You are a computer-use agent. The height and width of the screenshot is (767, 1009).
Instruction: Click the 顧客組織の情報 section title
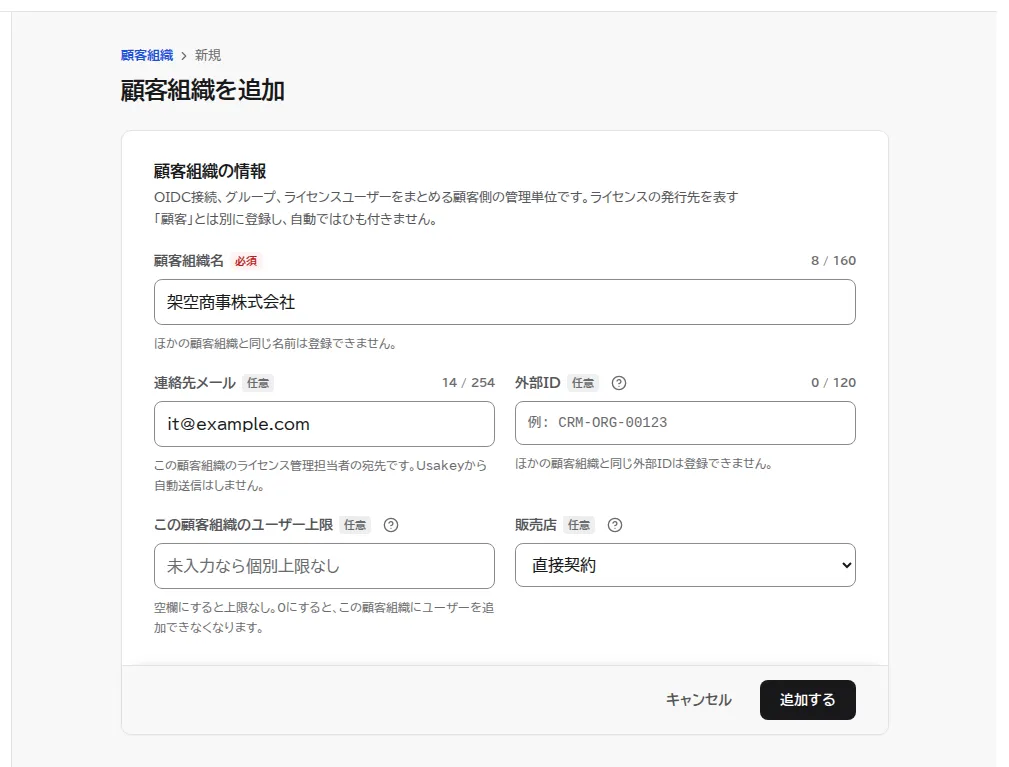[x=210, y=171]
